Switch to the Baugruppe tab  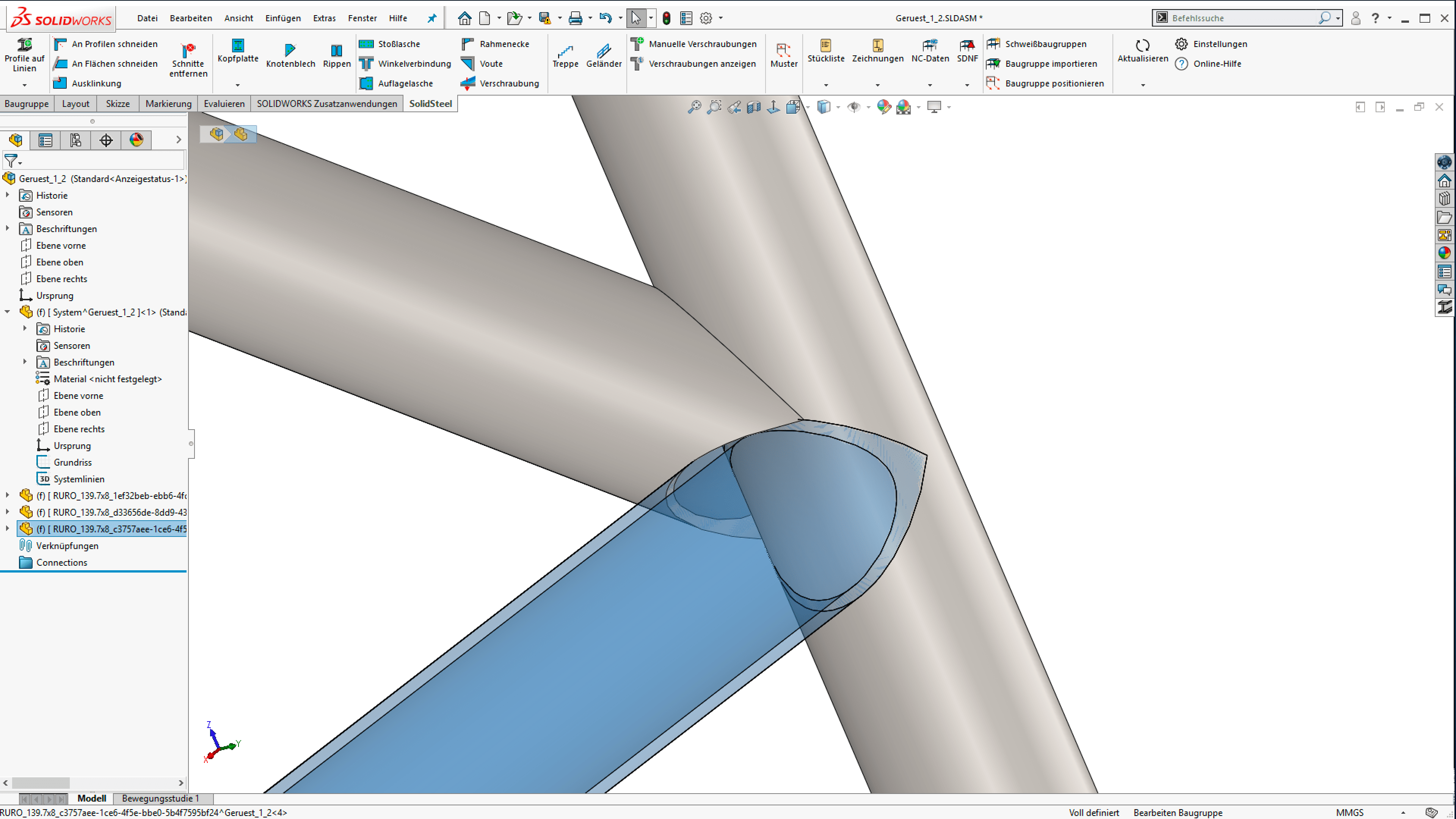[x=27, y=104]
